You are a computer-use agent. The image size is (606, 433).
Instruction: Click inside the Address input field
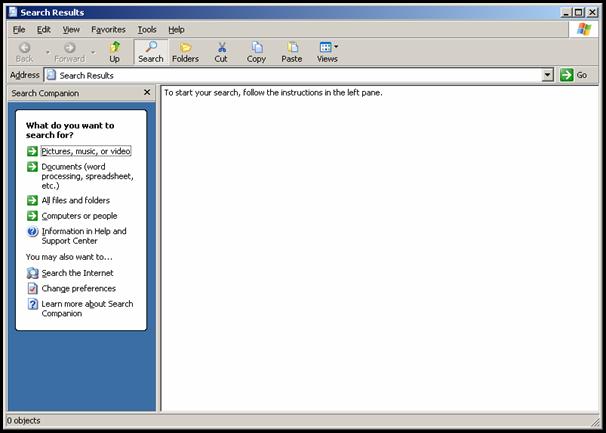coord(300,75)
